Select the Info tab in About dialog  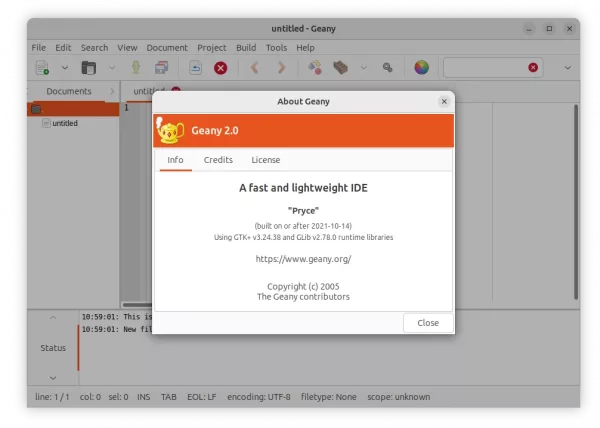[175, 160]
